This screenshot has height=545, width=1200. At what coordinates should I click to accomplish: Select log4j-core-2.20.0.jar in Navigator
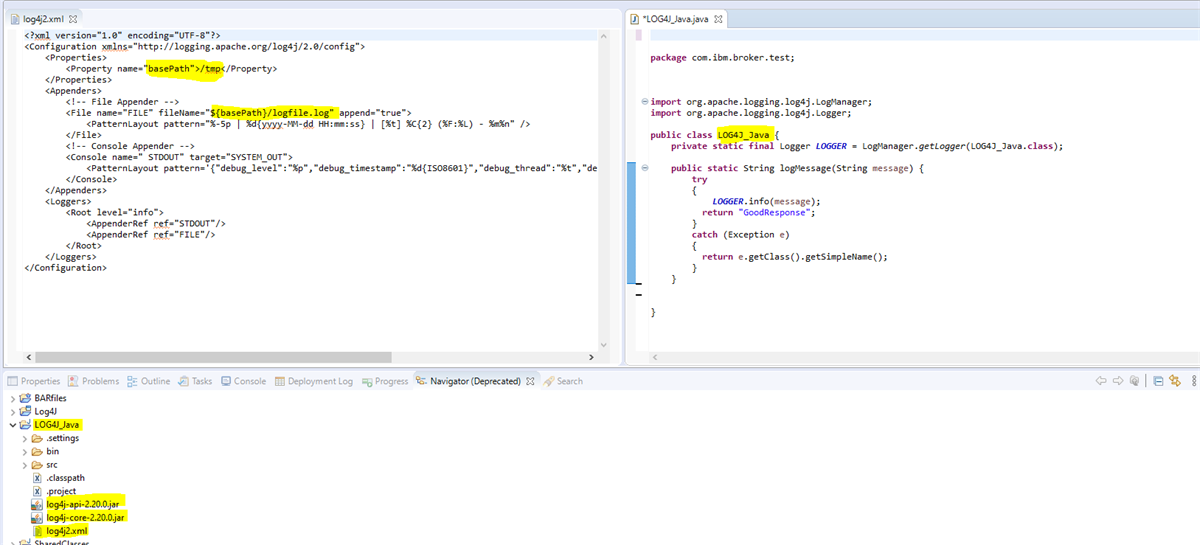point(87,517)
